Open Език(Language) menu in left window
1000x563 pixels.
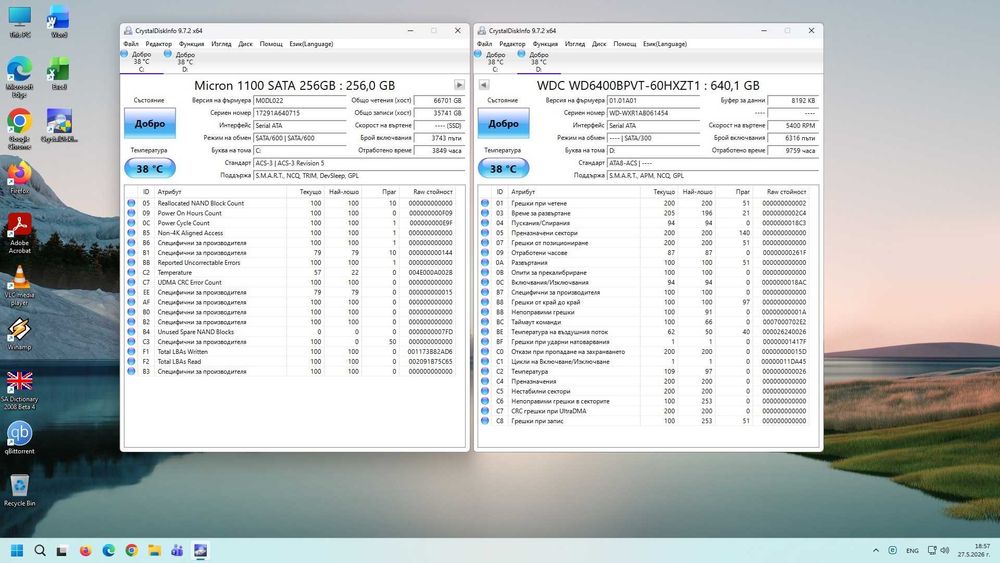click(x=311, y=44)
